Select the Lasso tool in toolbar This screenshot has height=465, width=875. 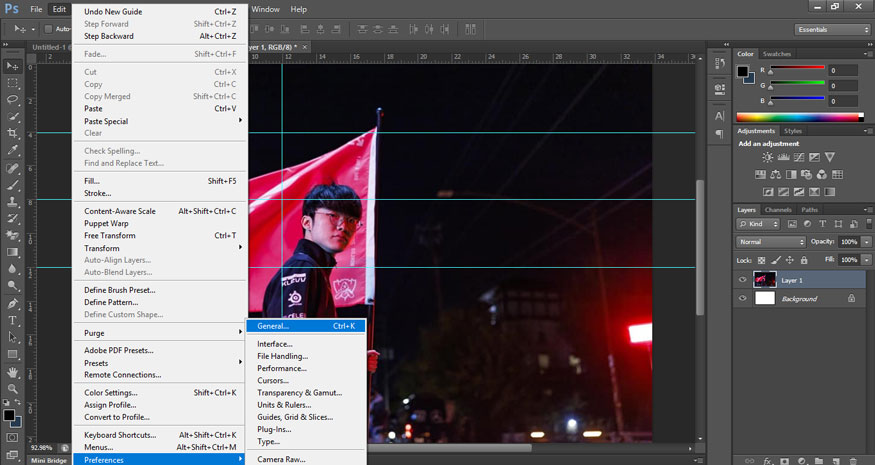[x=13, y=99]
